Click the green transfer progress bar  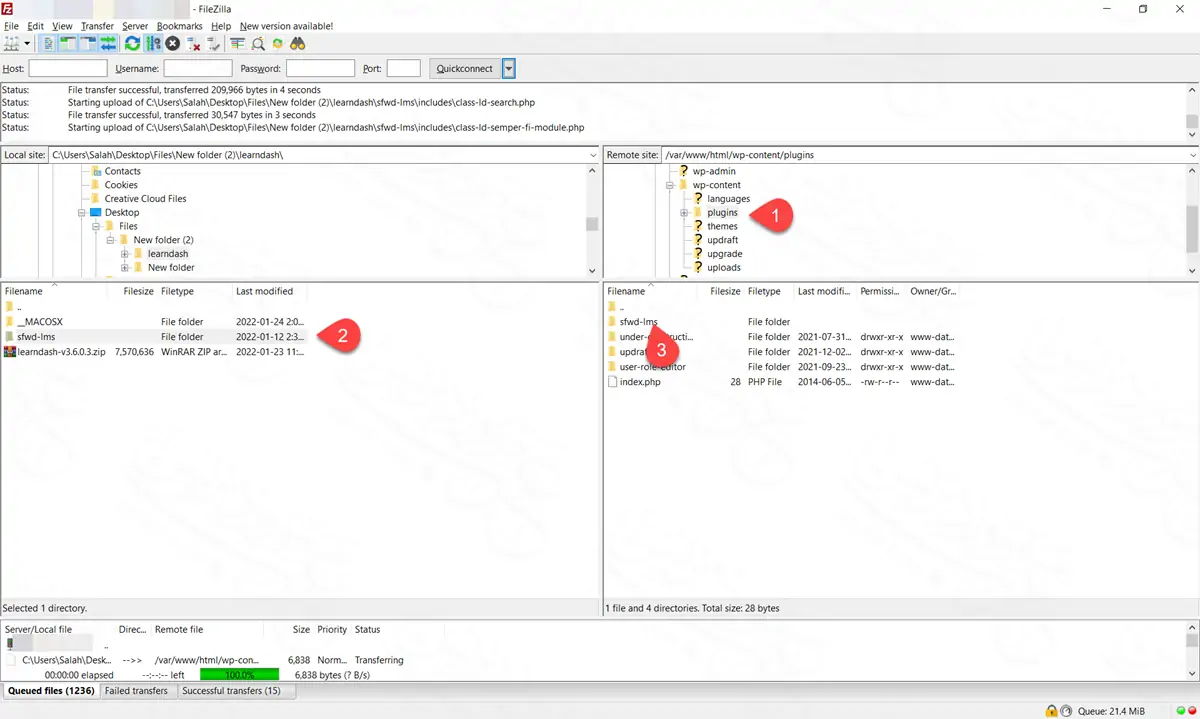click(x=239, y=675)
